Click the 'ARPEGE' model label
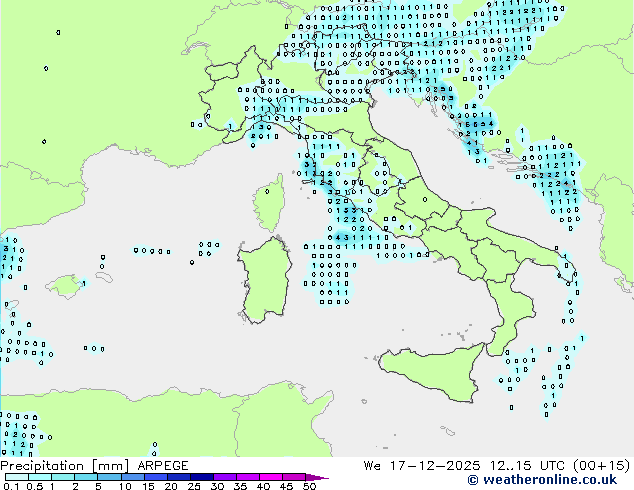 (163, 466)
